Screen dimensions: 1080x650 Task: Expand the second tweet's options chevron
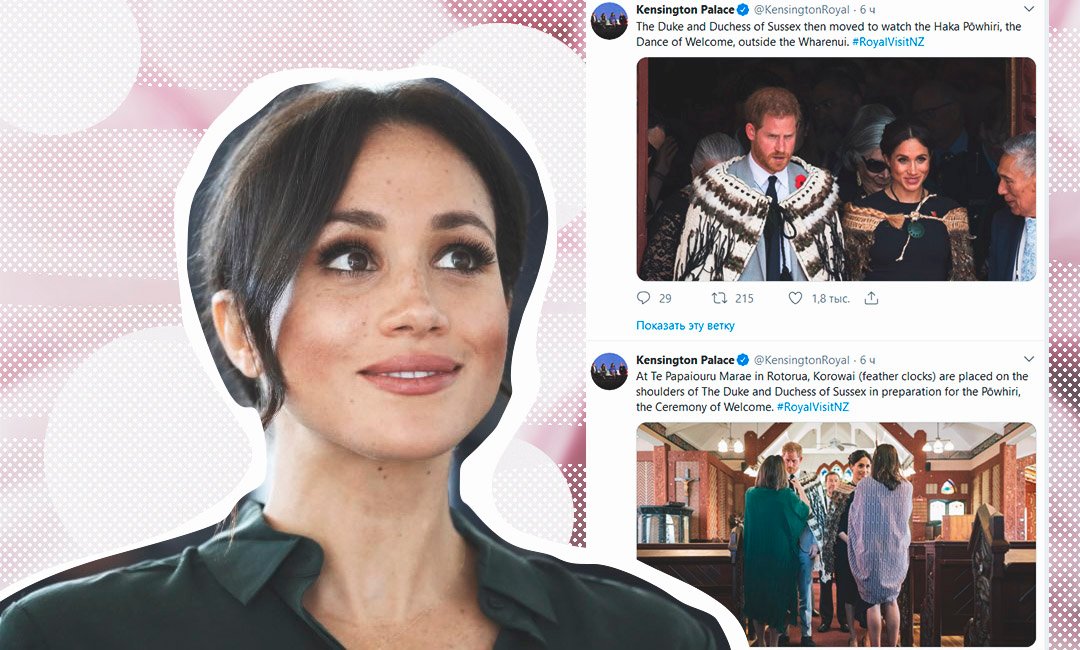point(1029,359)
